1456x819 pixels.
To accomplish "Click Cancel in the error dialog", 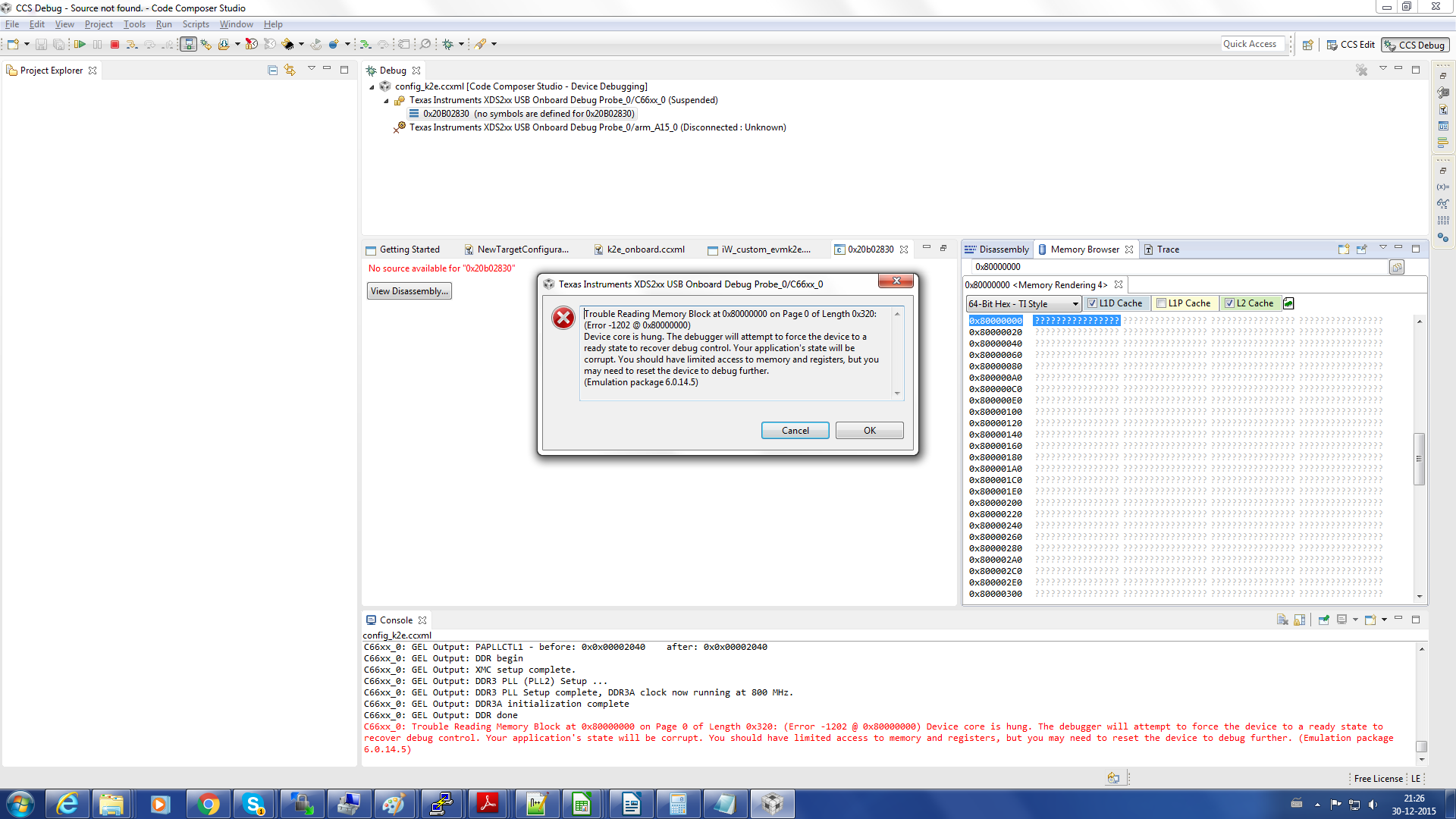I will click(795, 431).
